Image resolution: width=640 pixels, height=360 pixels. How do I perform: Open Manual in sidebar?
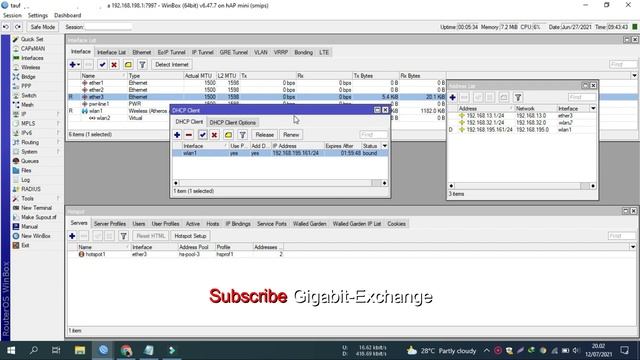click(x=29, y=227)
